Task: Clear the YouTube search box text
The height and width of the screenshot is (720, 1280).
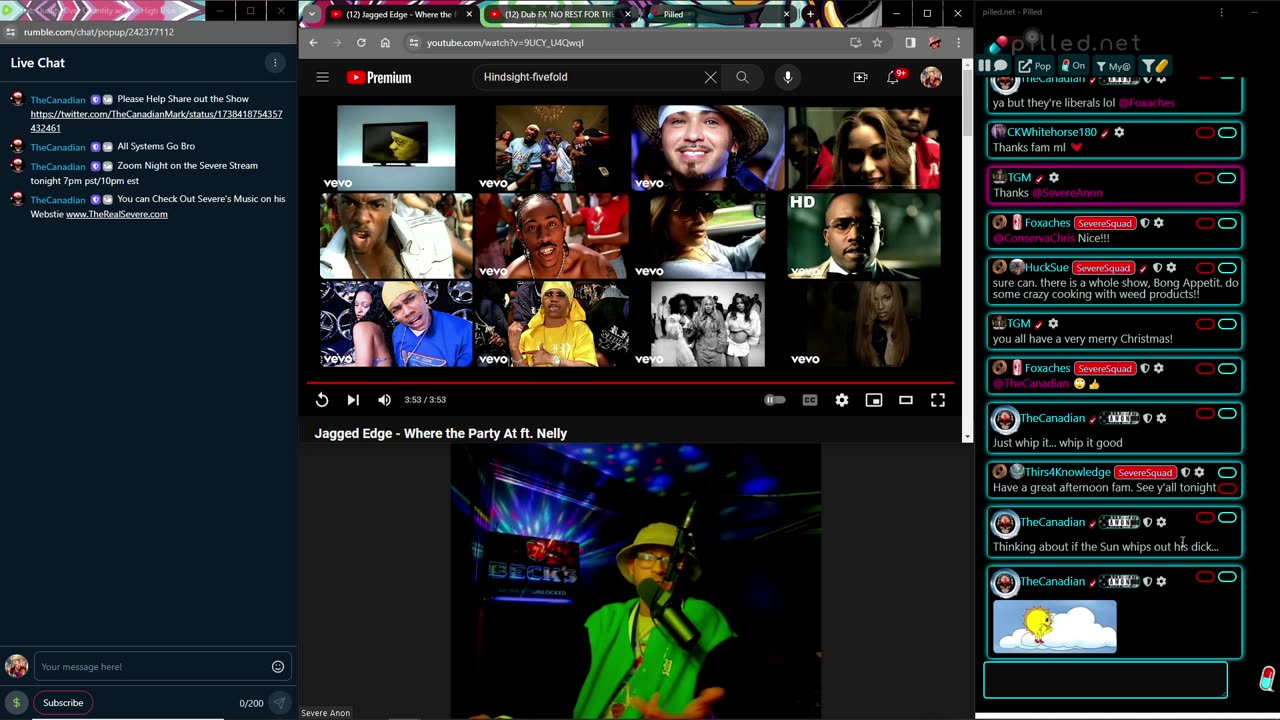Action: point(710,77)
